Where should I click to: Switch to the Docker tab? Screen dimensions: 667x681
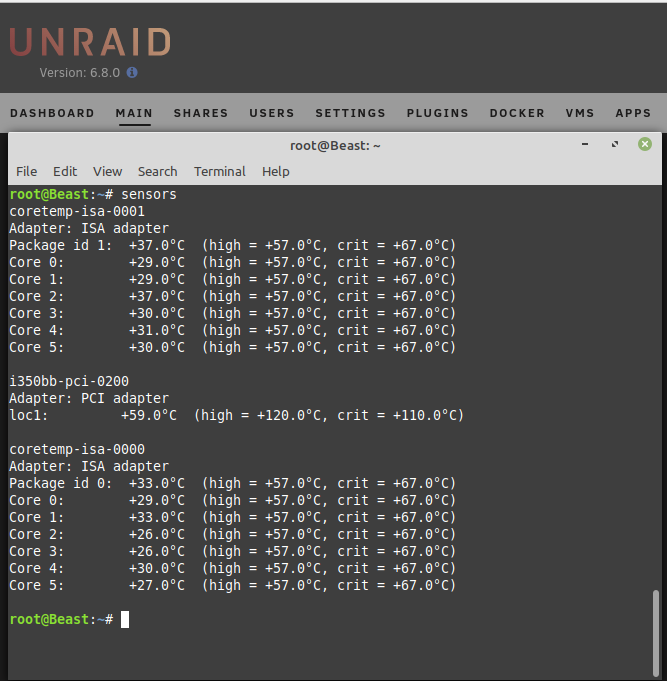(x=517, y=113)
